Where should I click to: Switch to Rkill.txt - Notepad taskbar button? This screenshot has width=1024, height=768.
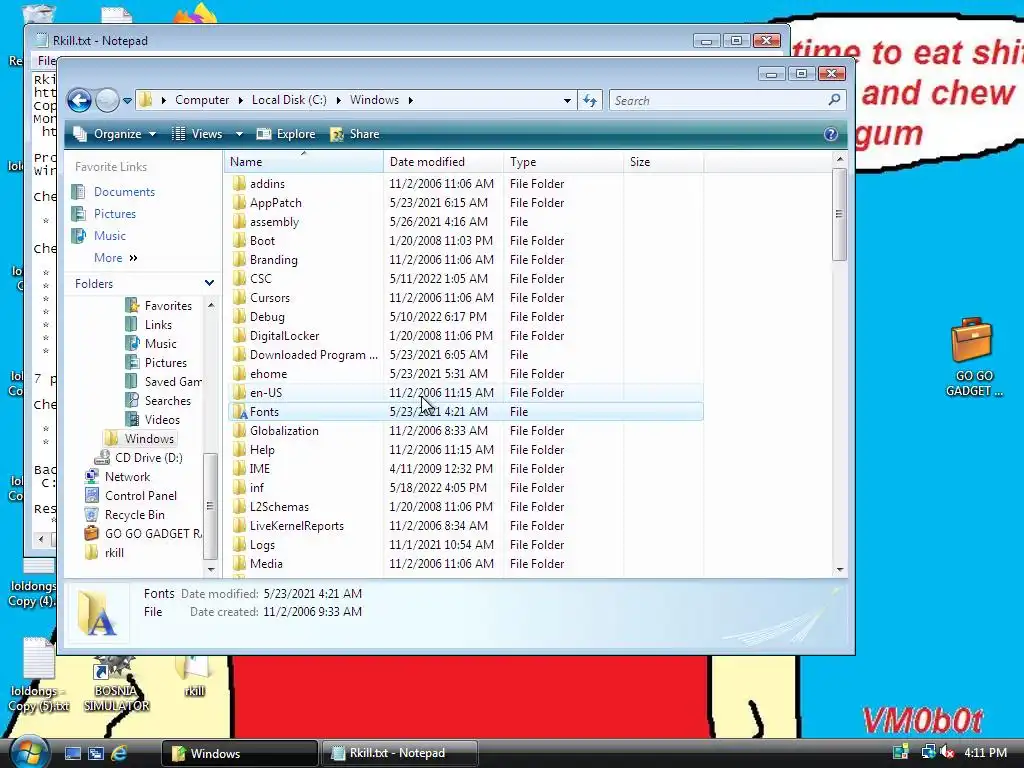pyautogui.click(x=398, y=753)
